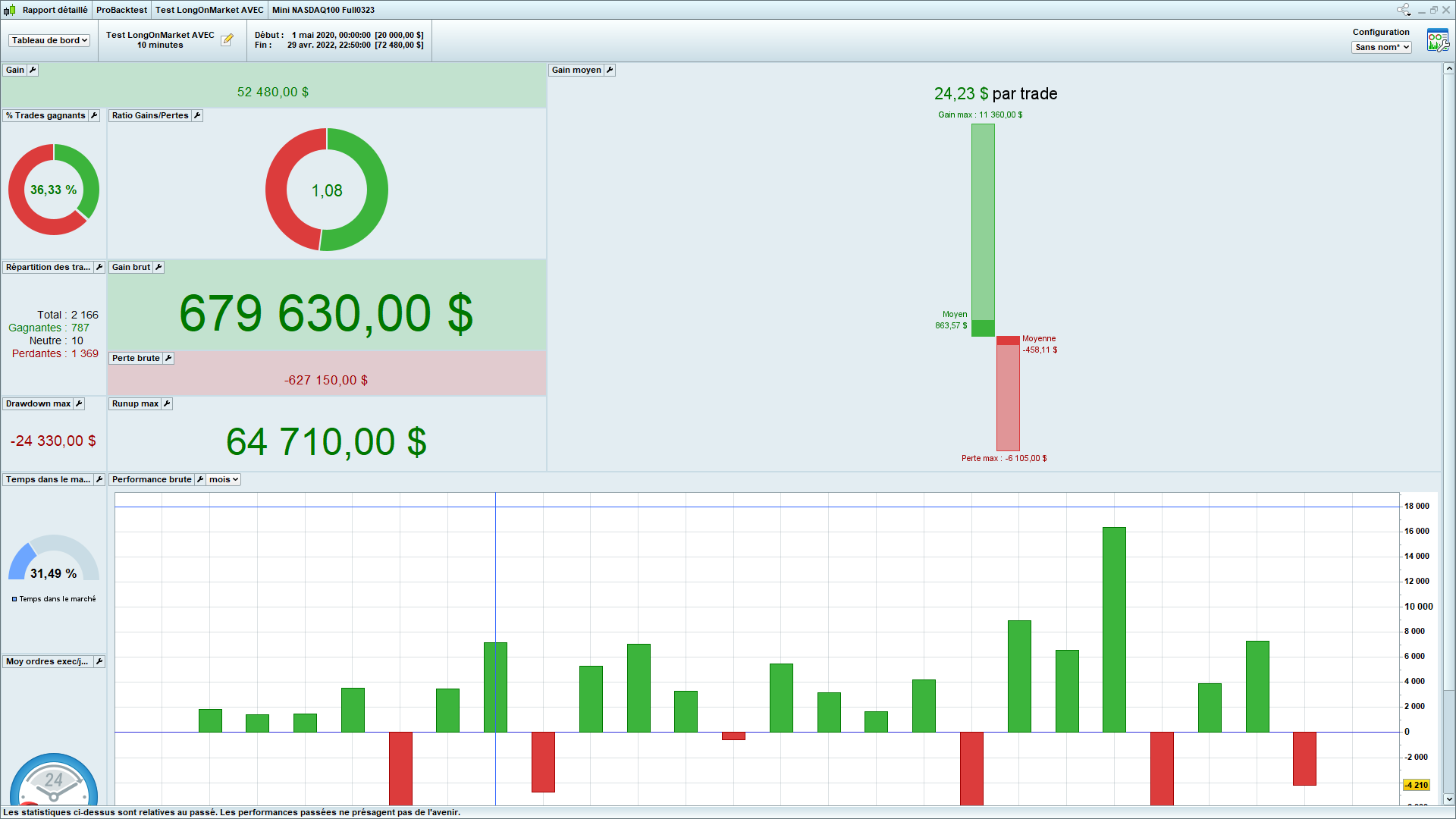Click the Moy ordres exec/j panel label

47,661
